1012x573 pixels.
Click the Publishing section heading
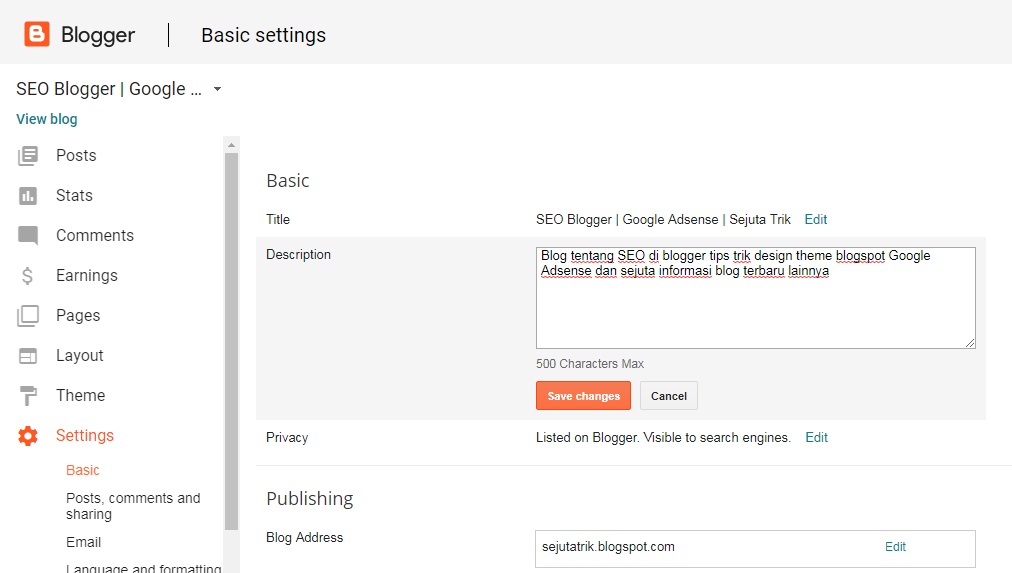[x=310, y=499]
